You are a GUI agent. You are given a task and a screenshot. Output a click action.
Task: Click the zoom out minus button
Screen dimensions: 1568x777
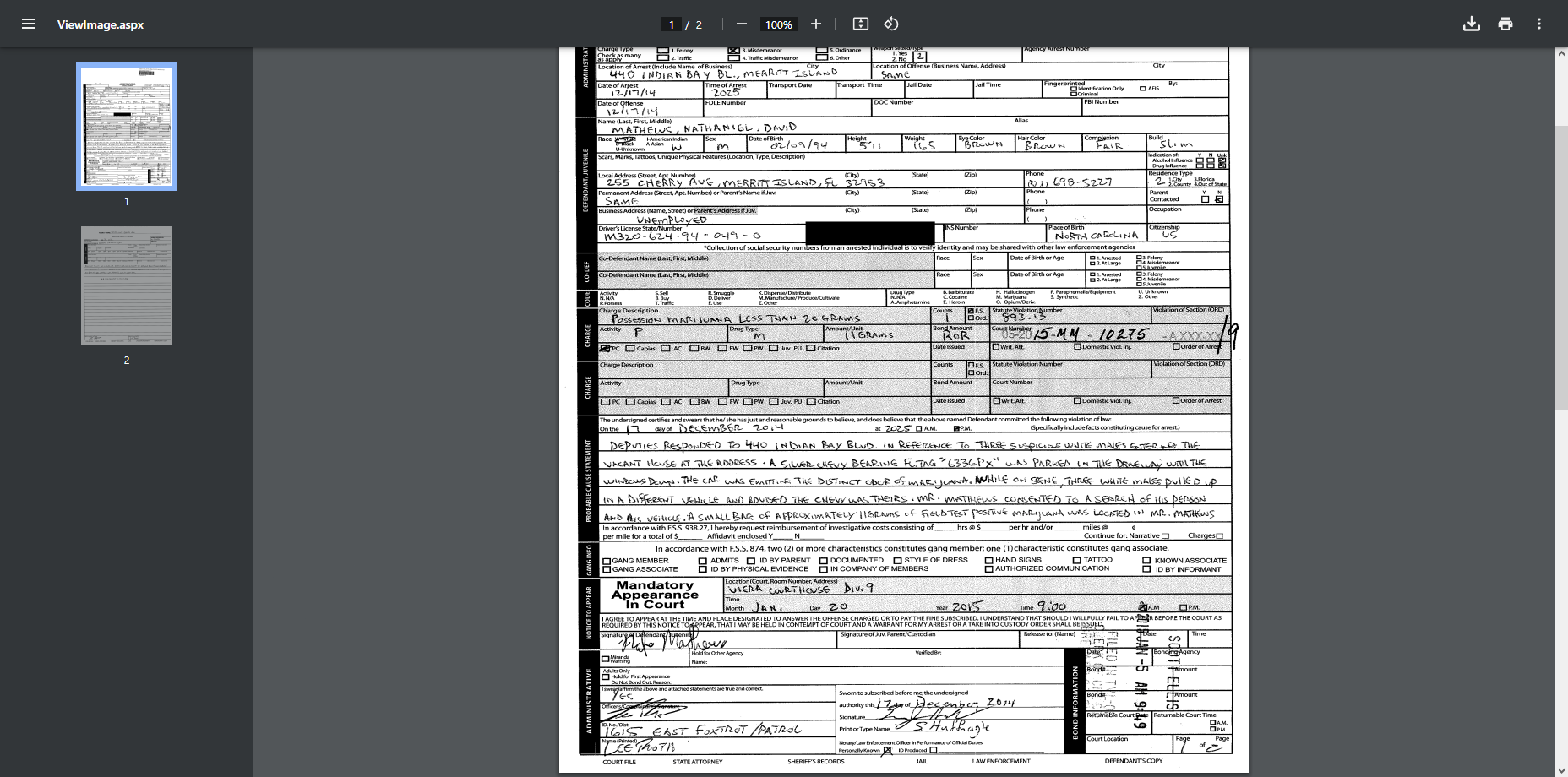point(741,24)
